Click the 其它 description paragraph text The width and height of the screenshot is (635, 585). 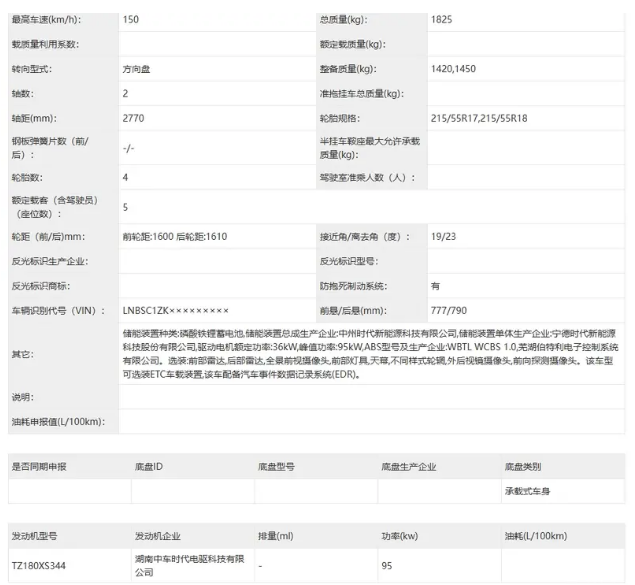[370, 354]
